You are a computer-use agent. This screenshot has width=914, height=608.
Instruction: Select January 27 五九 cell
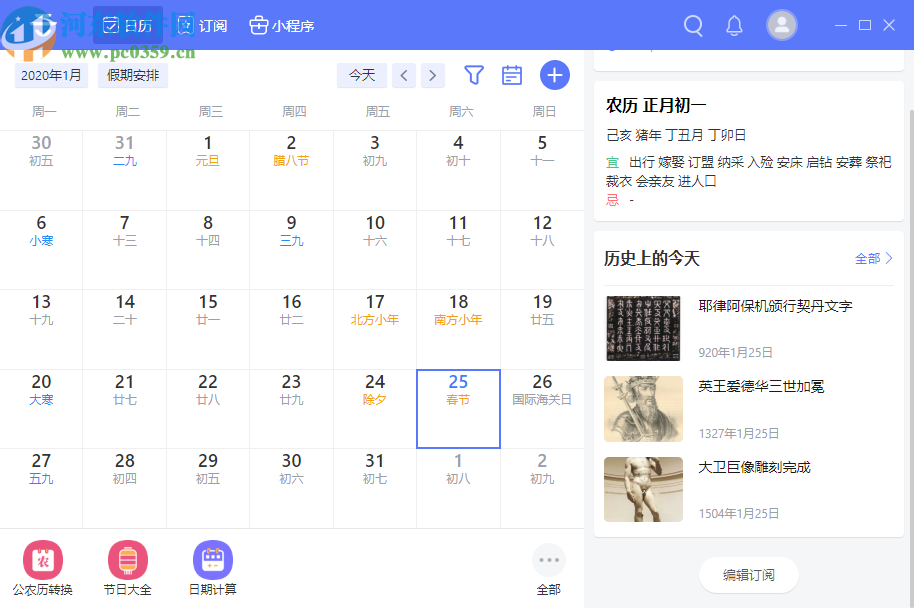click(x=41, y=488)
